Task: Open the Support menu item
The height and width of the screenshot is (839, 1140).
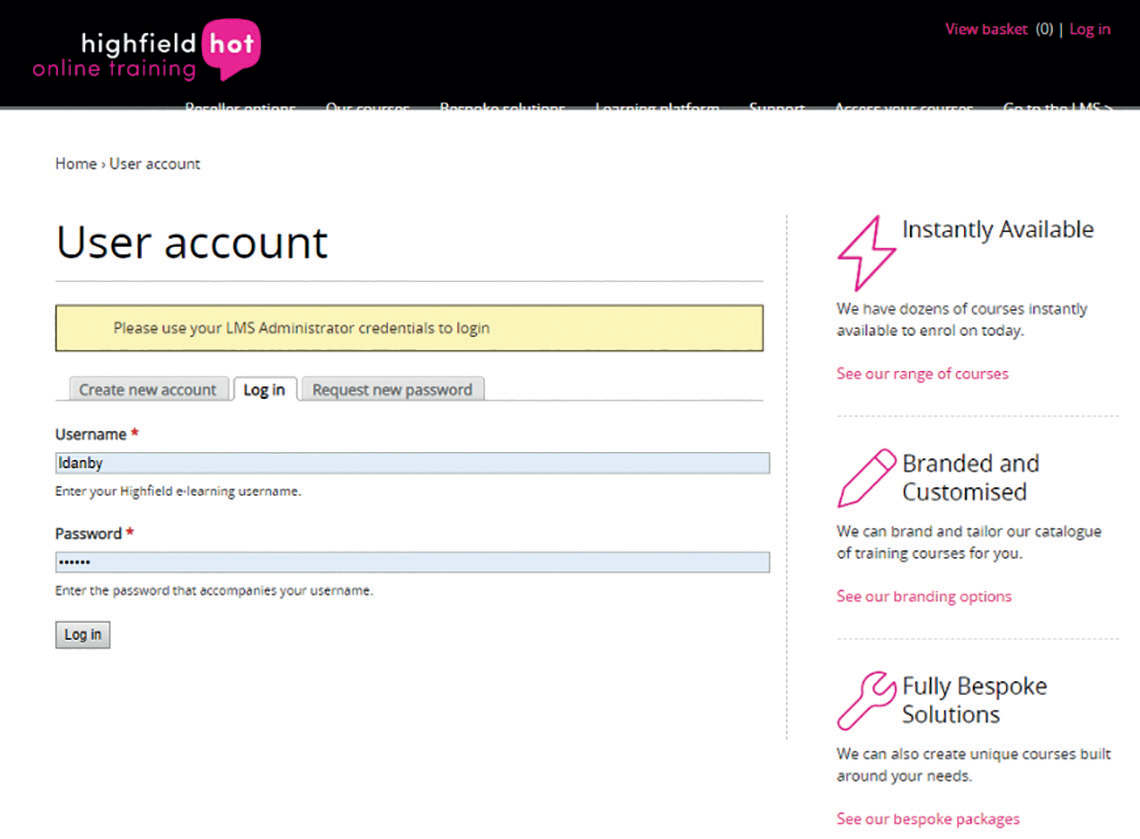Action: click(x=776, y=107)
